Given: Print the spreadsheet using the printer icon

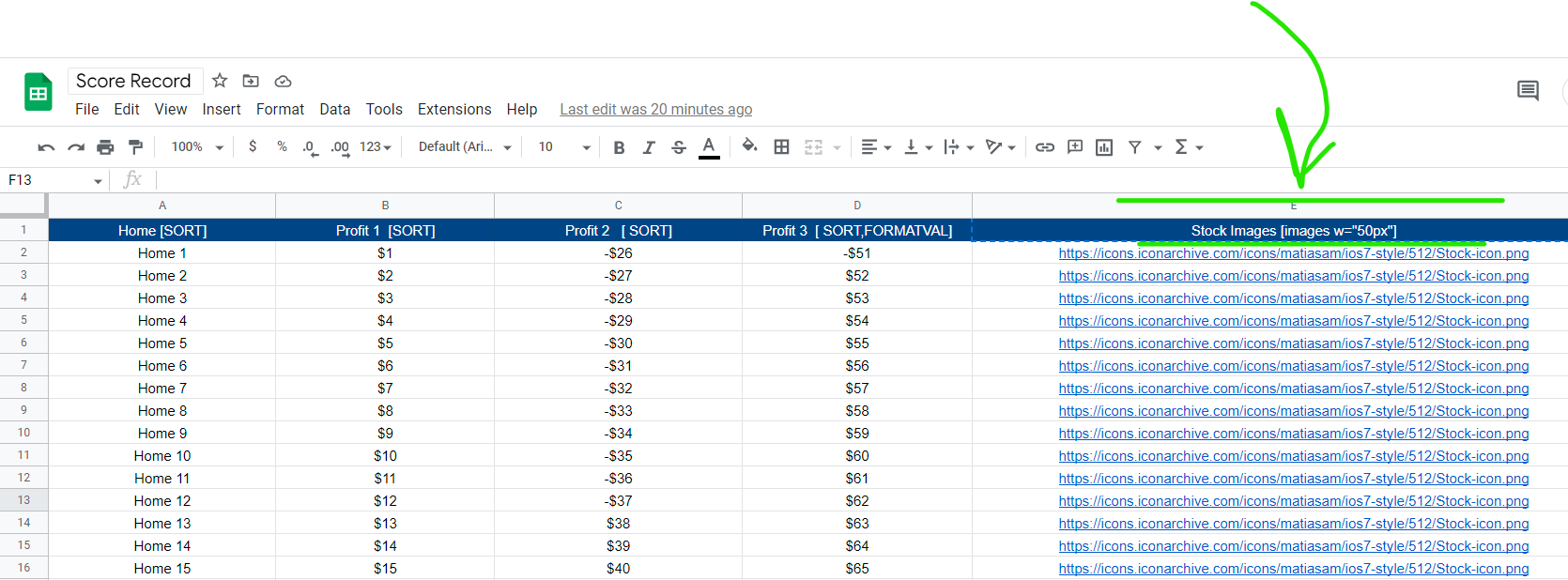Looking at the screenshot, I should coord(105,147).
